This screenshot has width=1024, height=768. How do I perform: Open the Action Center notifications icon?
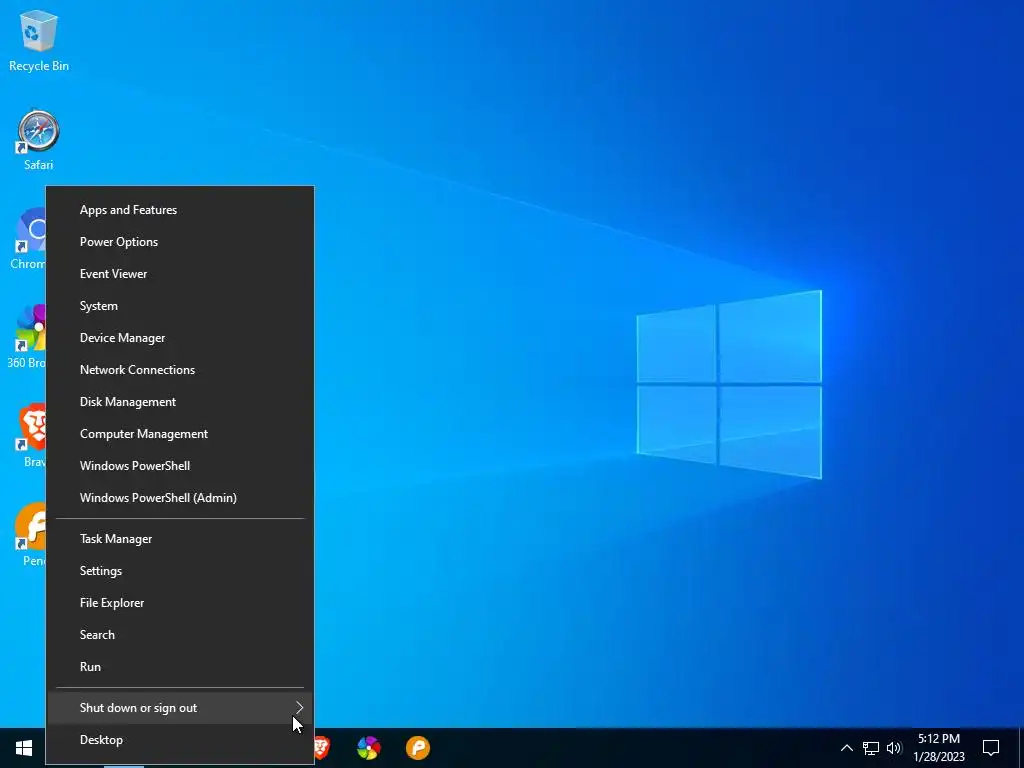[991, 748]
